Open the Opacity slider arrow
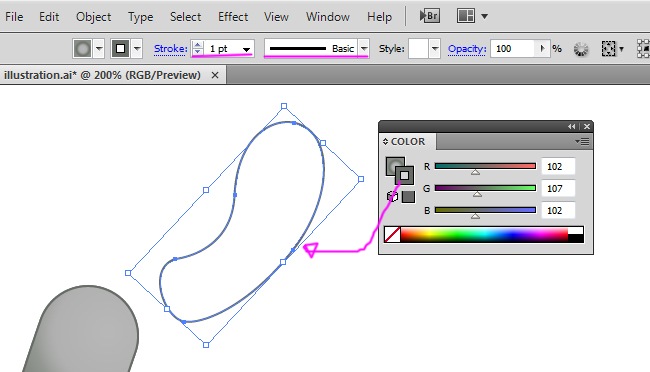Screen dimensions: 650x372 (x=543, y=49)
